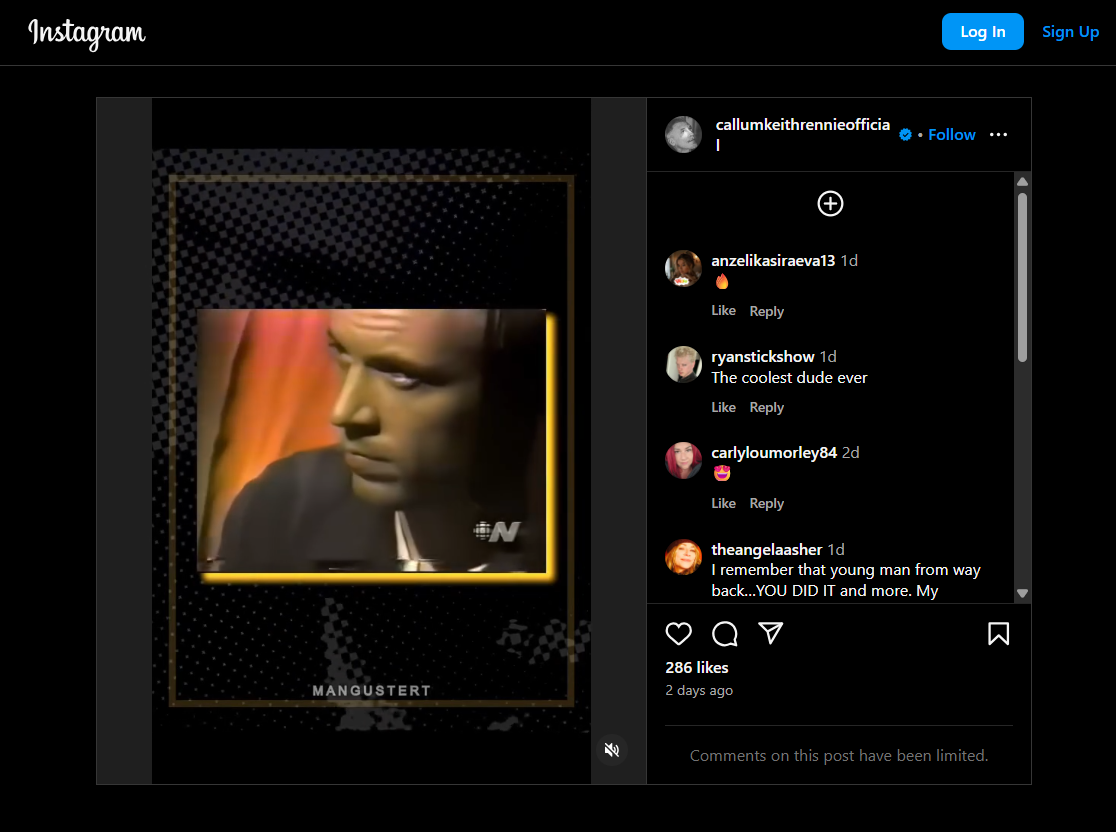Viewport: 1116px width, 832px height.
Task: Open ryanstickshow avatar
Action: point(683,364)
